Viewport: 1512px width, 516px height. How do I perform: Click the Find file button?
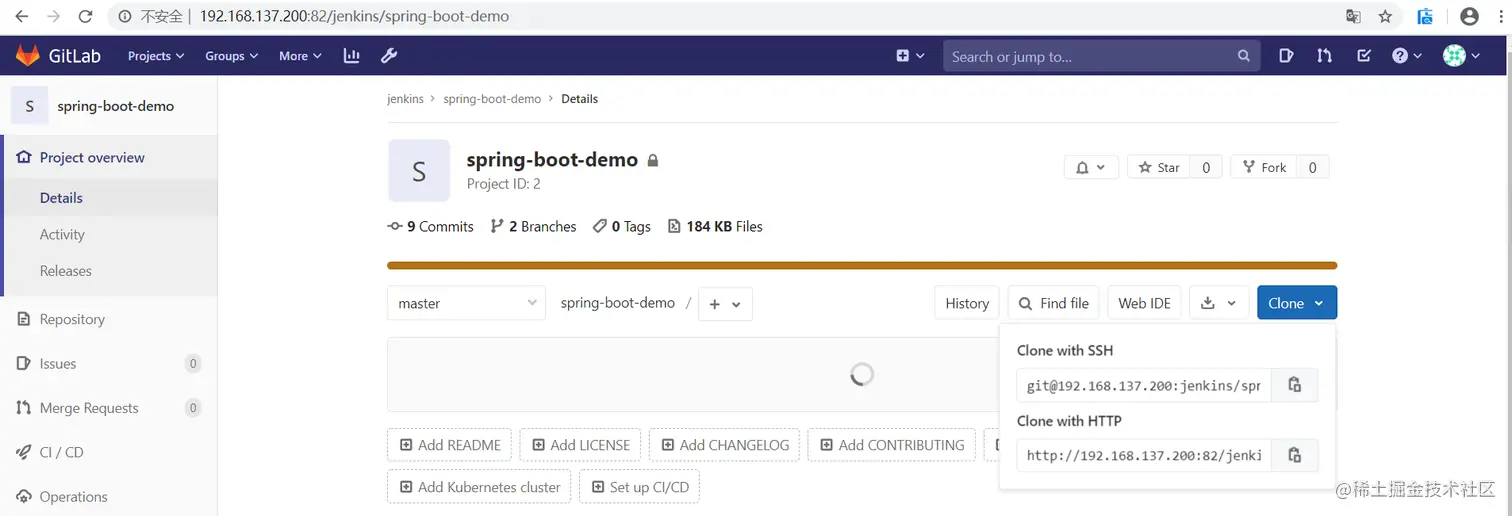tap(1054, 303)
